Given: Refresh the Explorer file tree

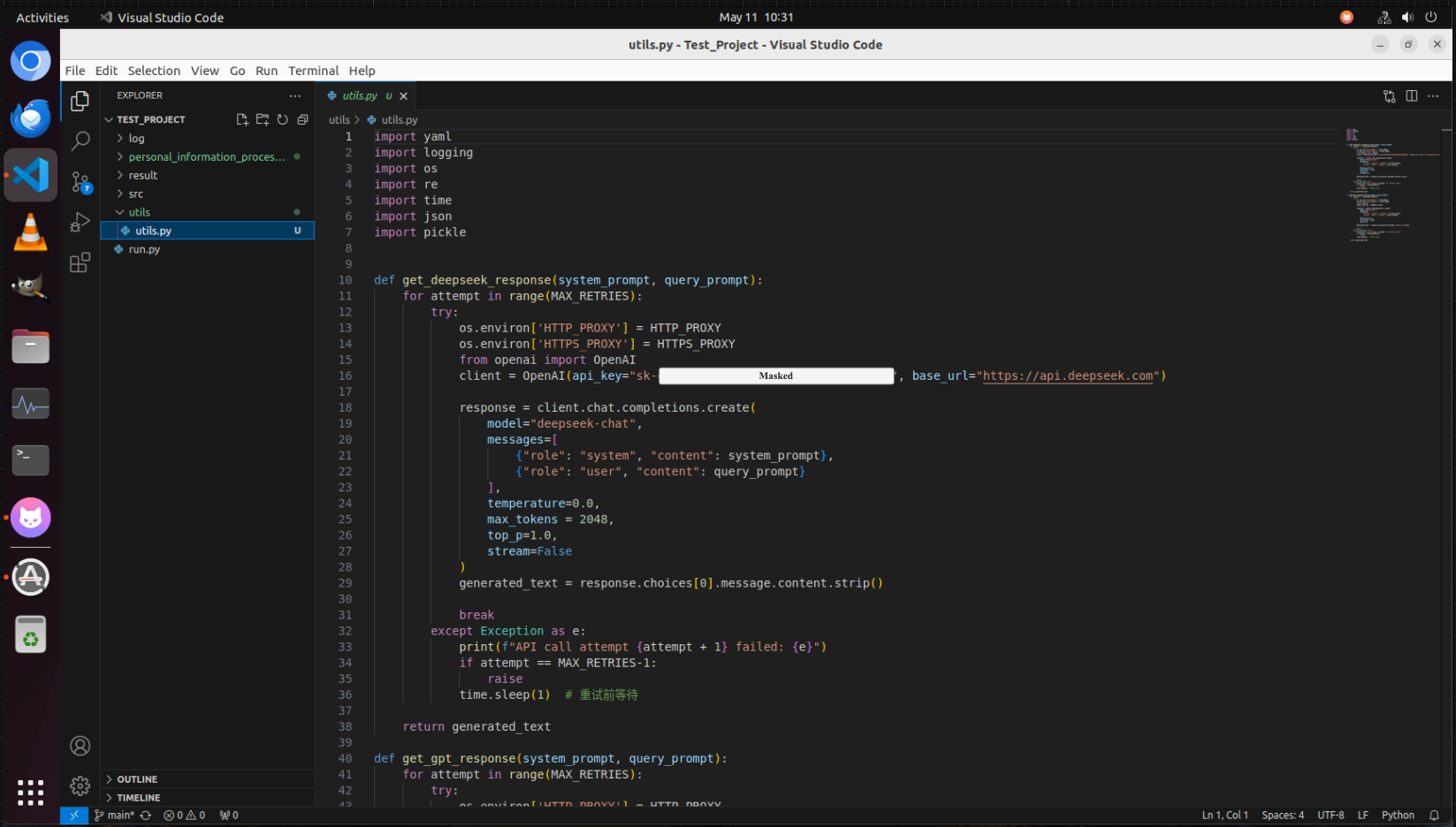Looking at the screenshot, I should click(283, 119).
